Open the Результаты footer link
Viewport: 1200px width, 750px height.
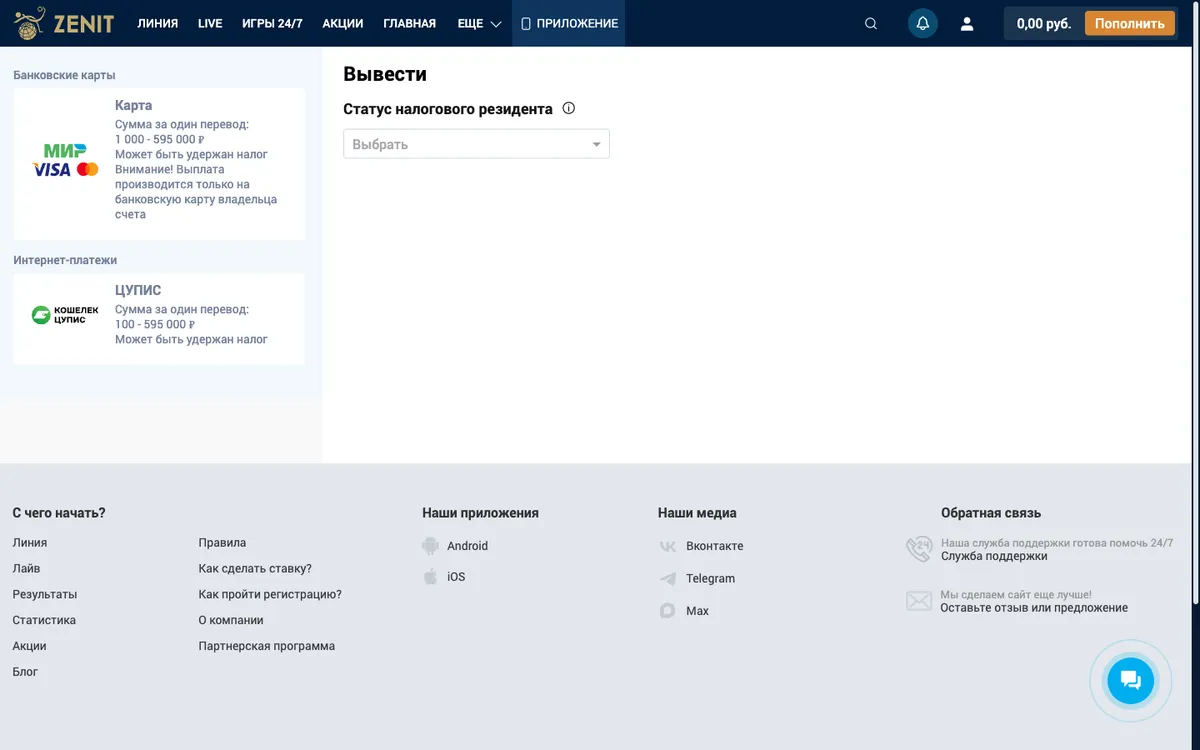pos(45,595)
